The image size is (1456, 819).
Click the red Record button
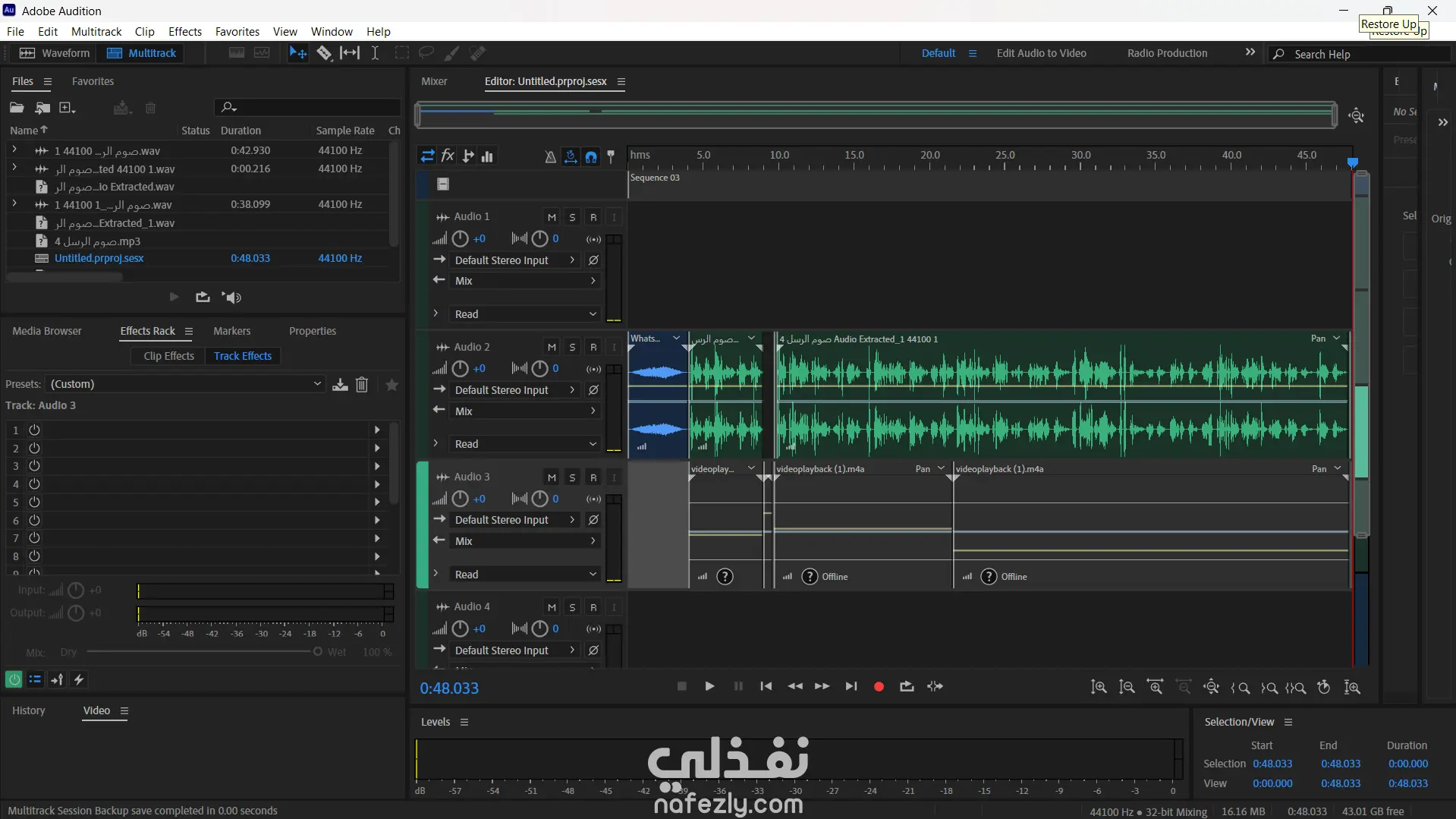(879, 687)
